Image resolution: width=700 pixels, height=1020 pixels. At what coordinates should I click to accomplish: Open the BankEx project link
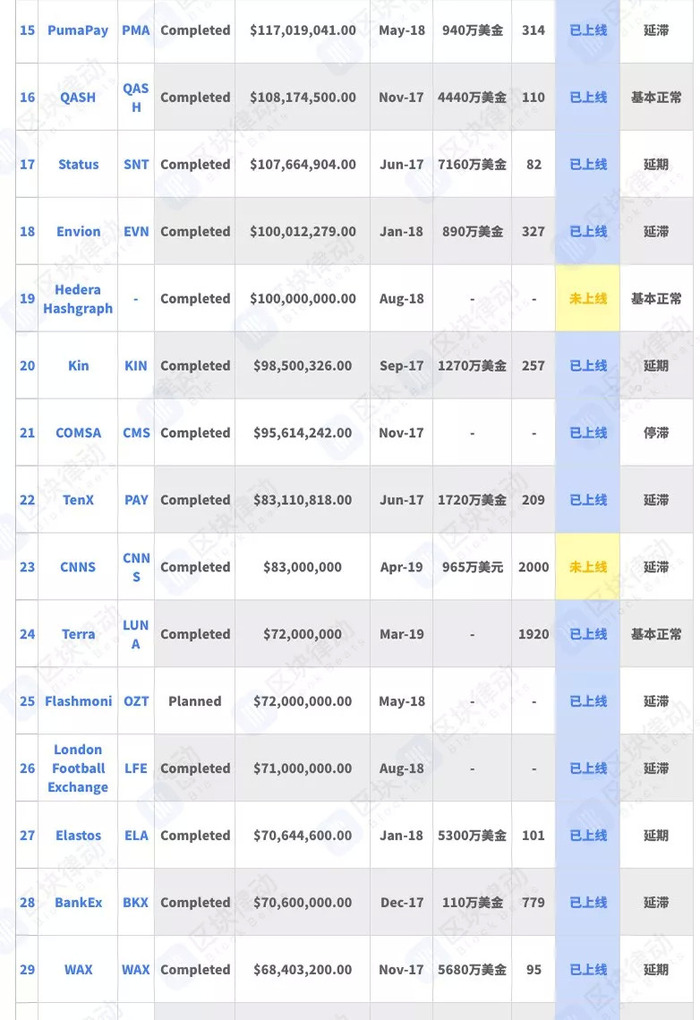(78, 902)
